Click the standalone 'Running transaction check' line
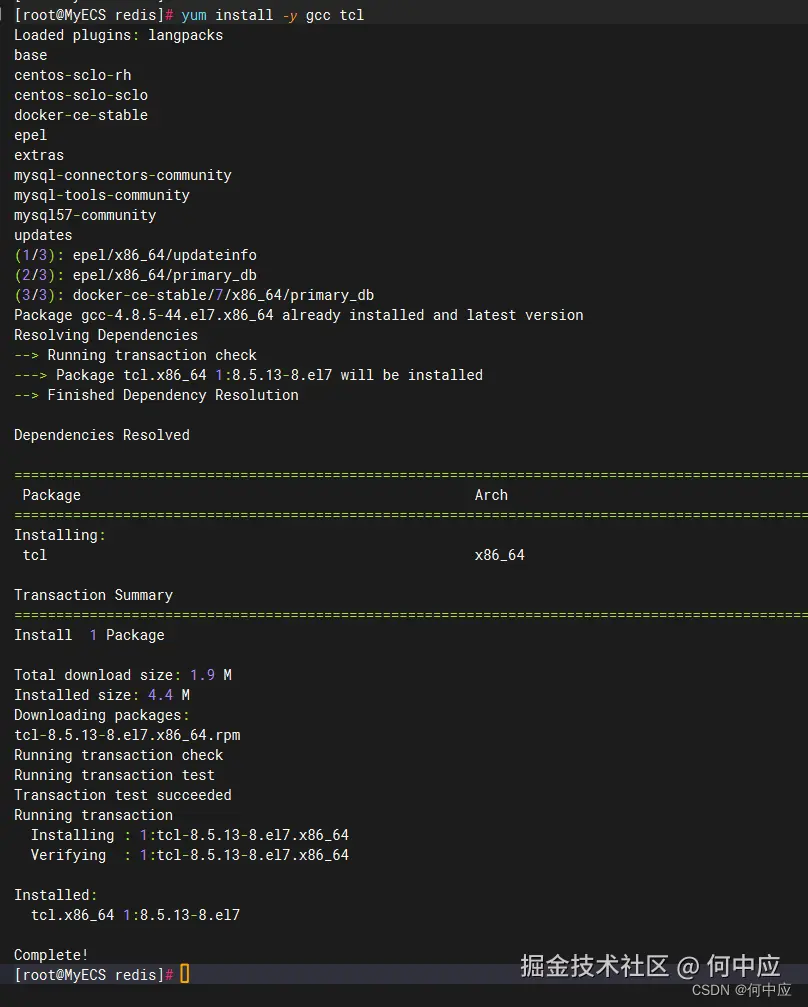 click(x=118, y=755)
